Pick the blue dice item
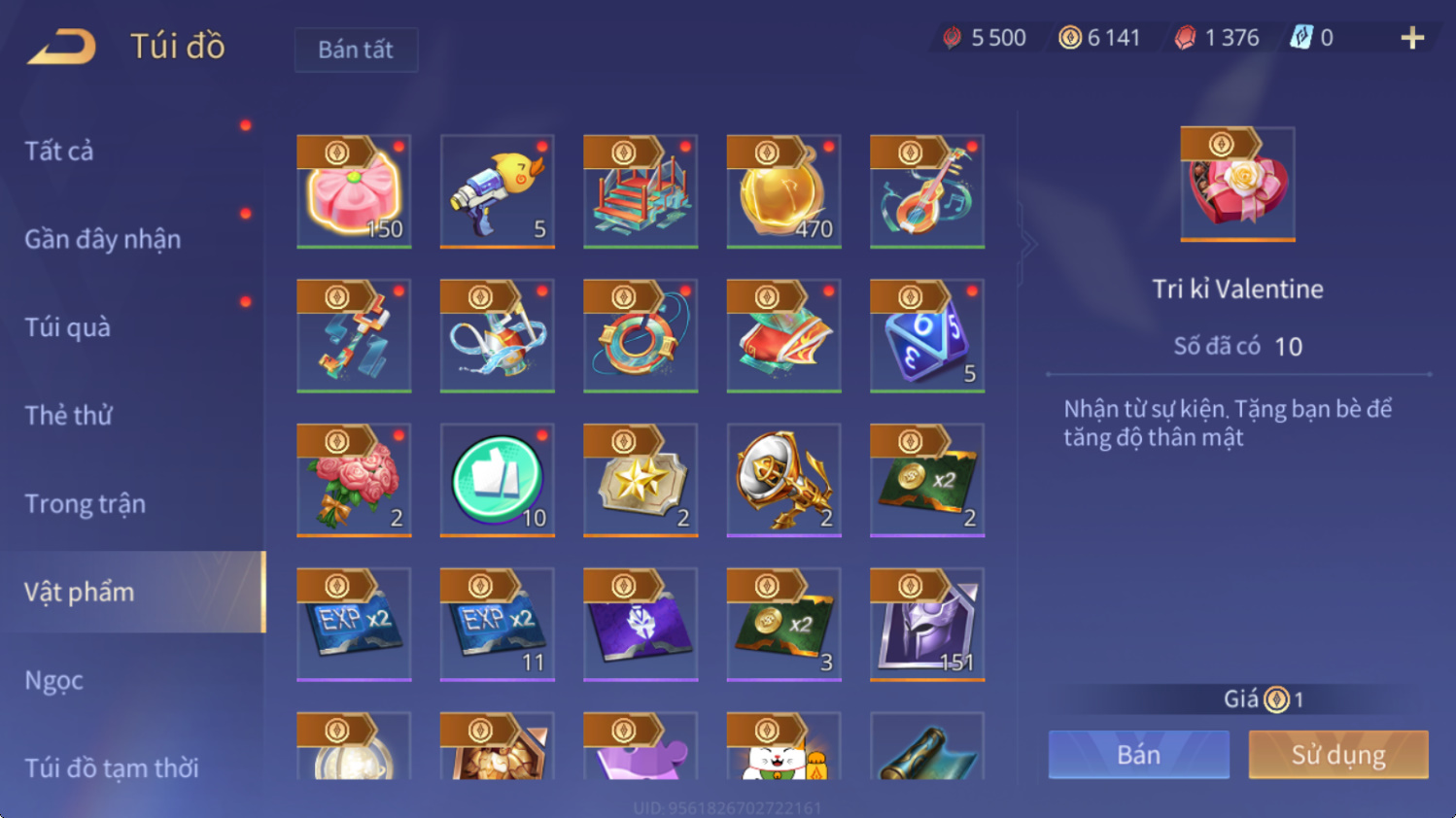 pos(927,336)
